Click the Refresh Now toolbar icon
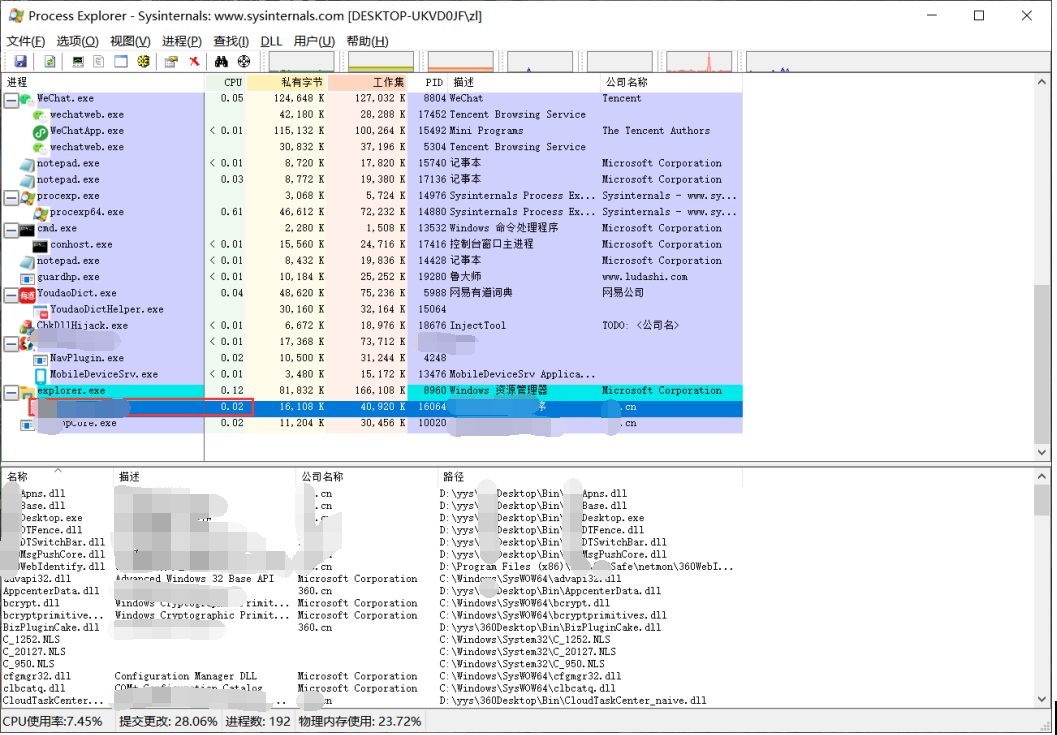The width and height of the screenshot is (1057, 735). pyautogui.click(x=50, y=61)
